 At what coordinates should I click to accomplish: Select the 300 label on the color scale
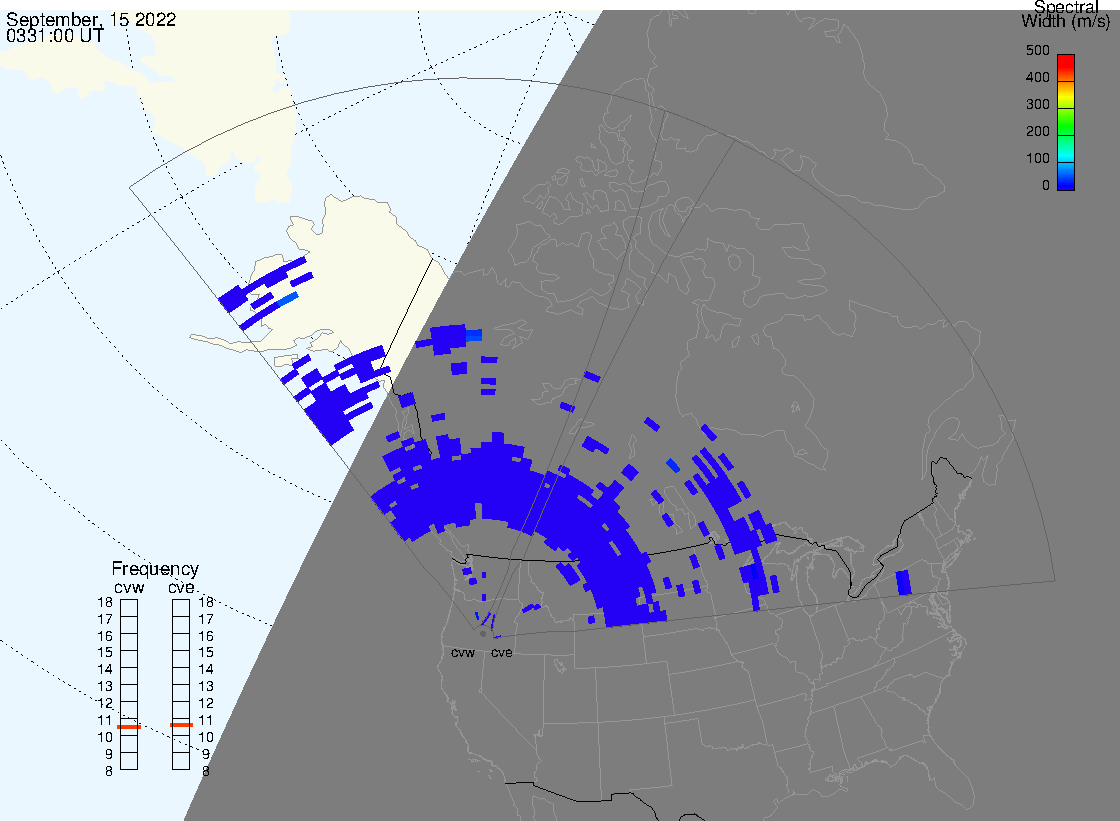coord(1038,104)
